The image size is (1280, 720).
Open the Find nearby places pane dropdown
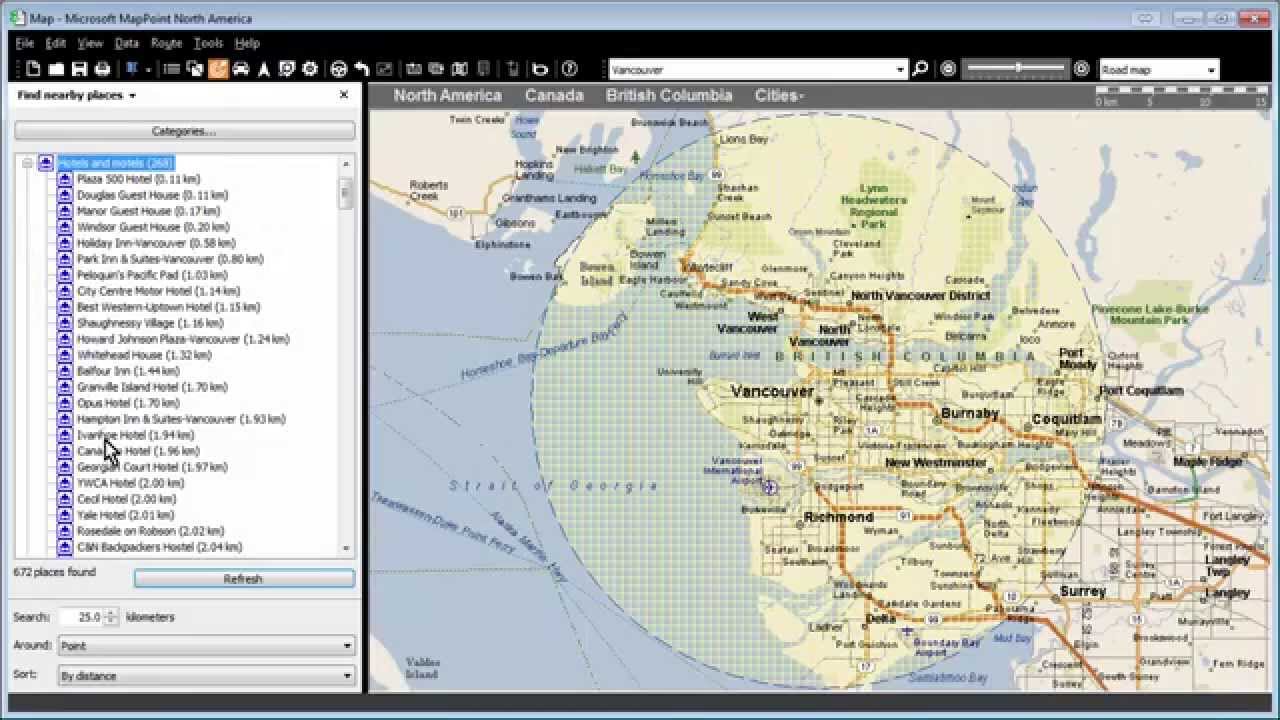[x=132, y=96]
